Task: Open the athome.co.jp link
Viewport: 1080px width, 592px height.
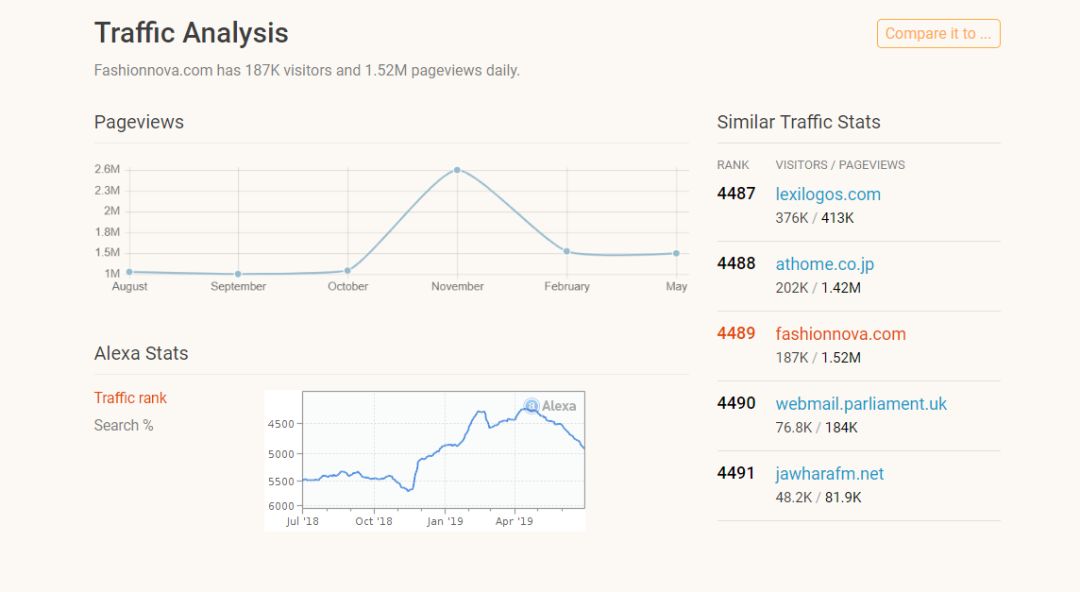Action: [x=825, y=264]
